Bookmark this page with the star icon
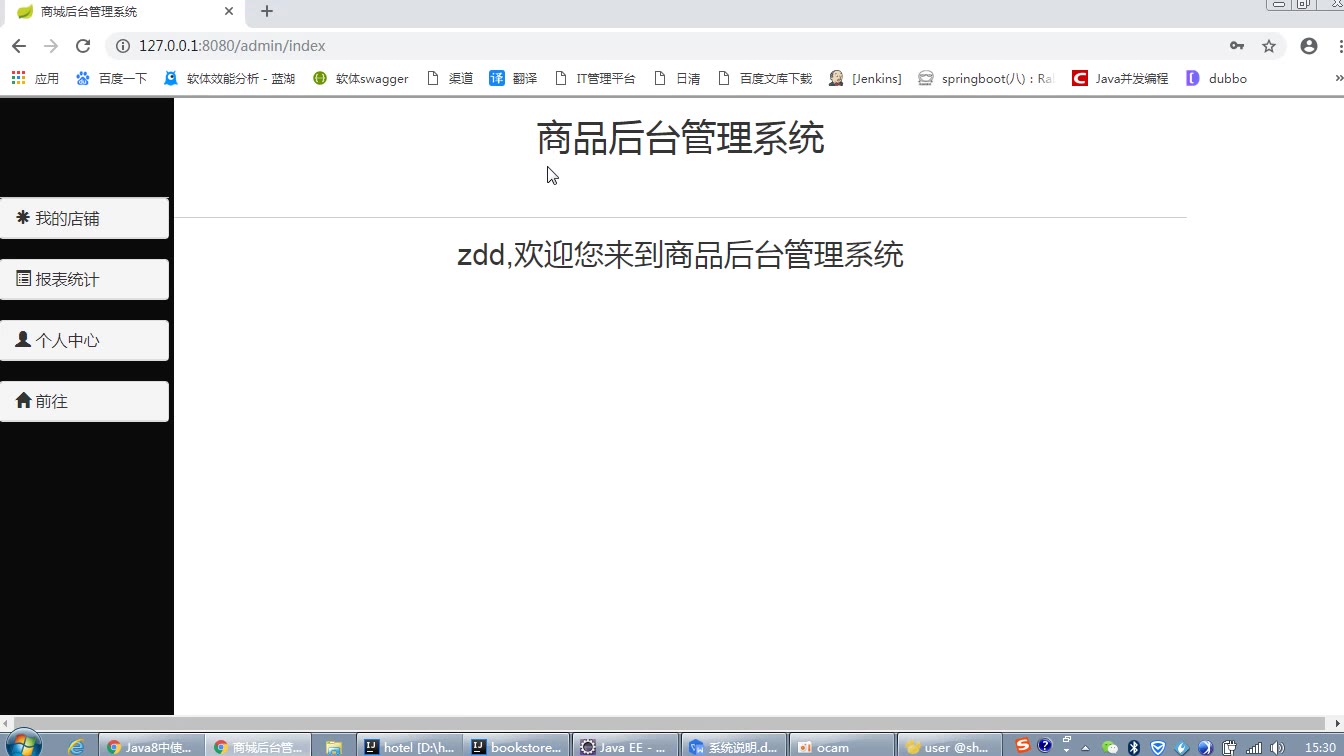1344x756 pixels. point(1269,46)
